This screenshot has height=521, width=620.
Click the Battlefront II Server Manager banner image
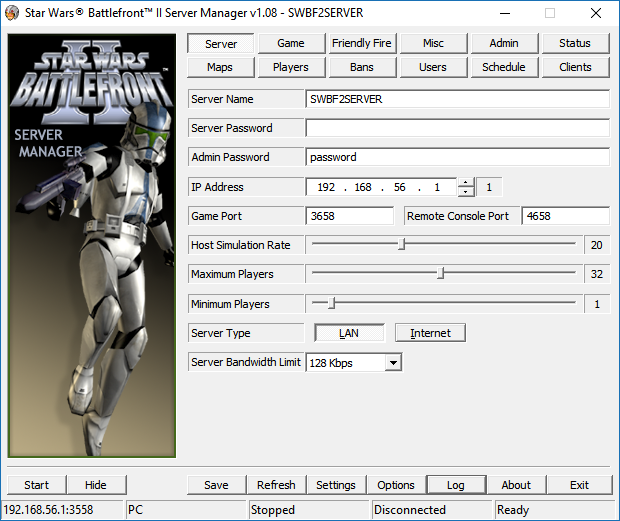pos(92,245)
